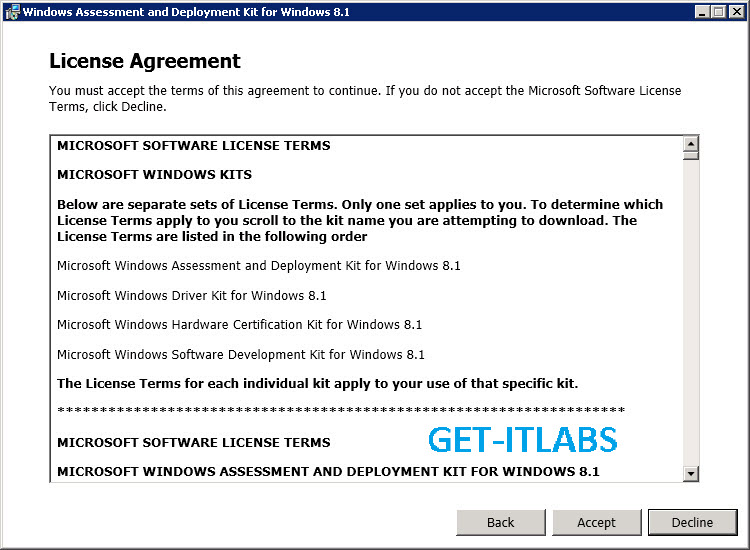This screenshot has height=550, width=750.
Task: Click the license text scroll up arrow
Action: click(x=691, y=143)
